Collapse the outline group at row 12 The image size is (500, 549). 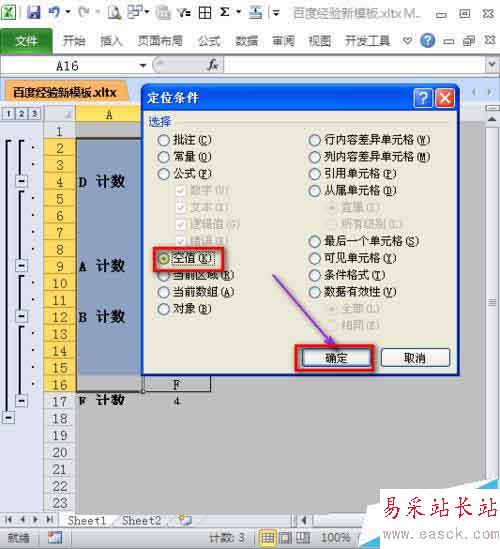point(21,317)
